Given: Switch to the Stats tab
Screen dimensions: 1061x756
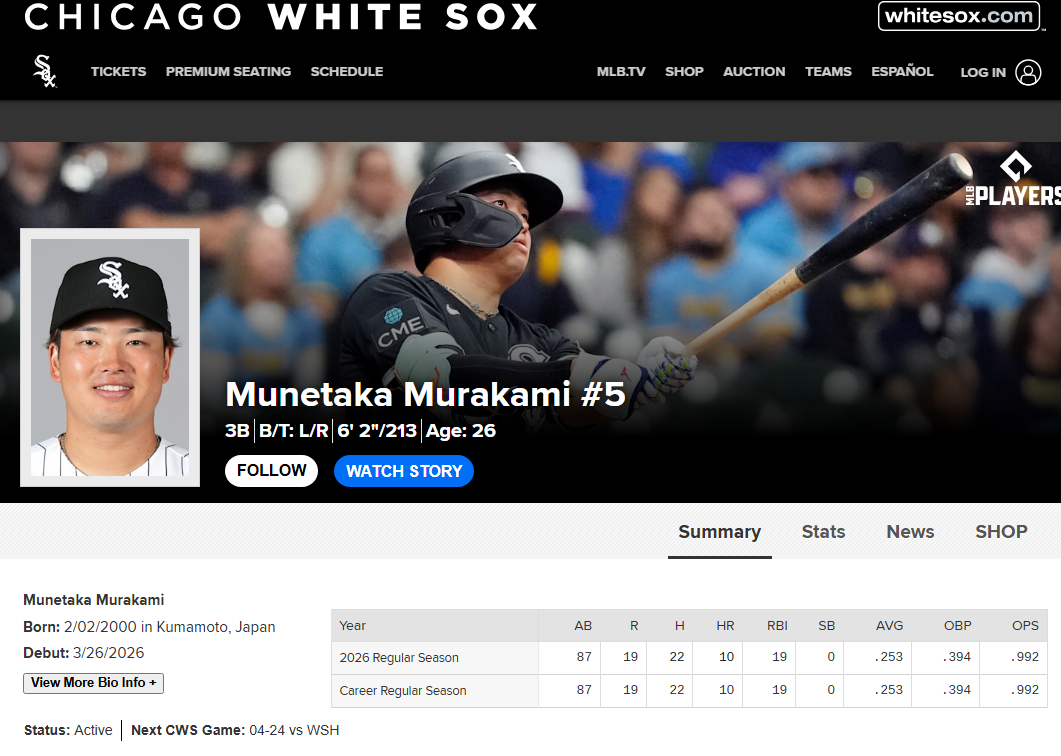Looking at the screenshot, I should 823,533.
